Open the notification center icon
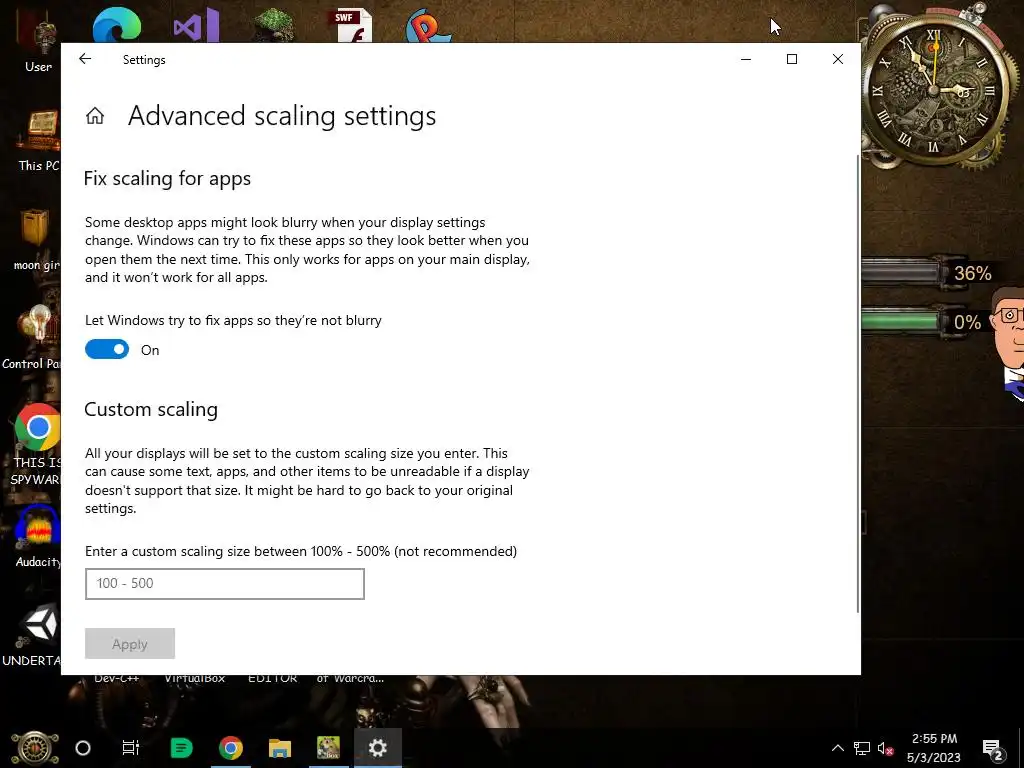Viewport: 1024px width, 768px height. click(x=993, y=748)
